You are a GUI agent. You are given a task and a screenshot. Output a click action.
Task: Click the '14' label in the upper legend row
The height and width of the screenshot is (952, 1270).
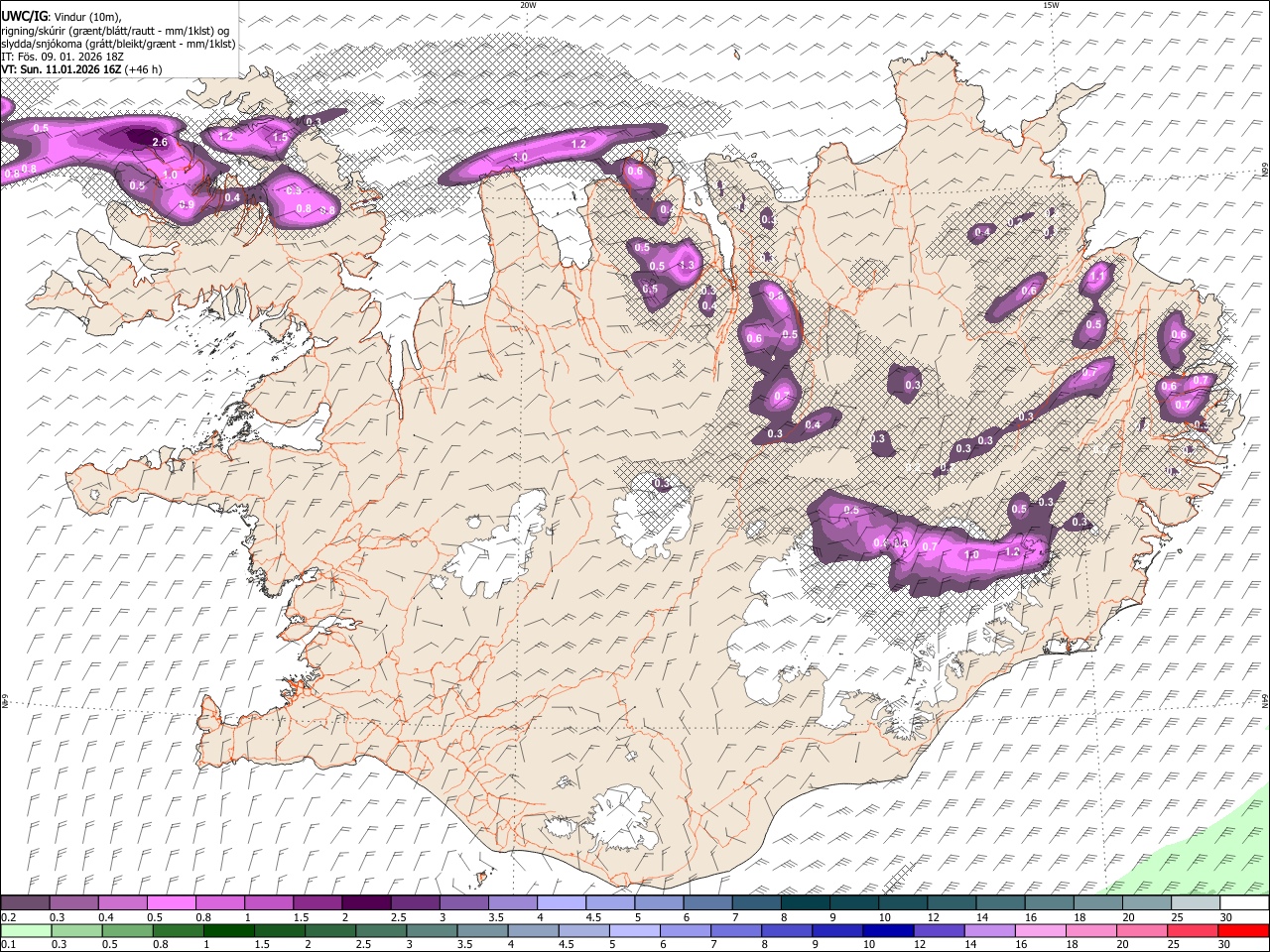[981, 917]
